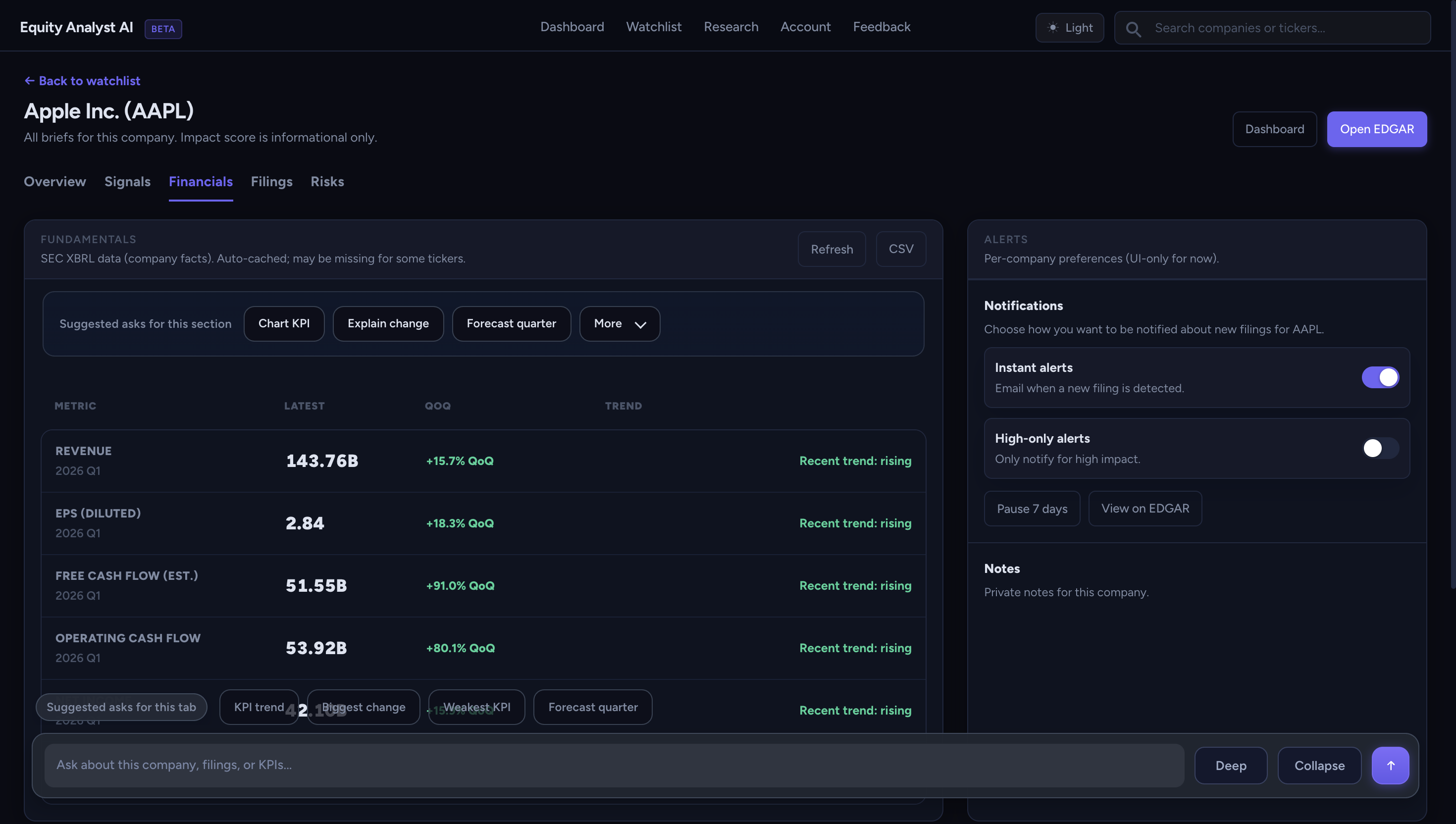Viewport: 1456px width, 824px height.
Task: Click the back arrow to return to watchlist
Action: click(29, 80)
